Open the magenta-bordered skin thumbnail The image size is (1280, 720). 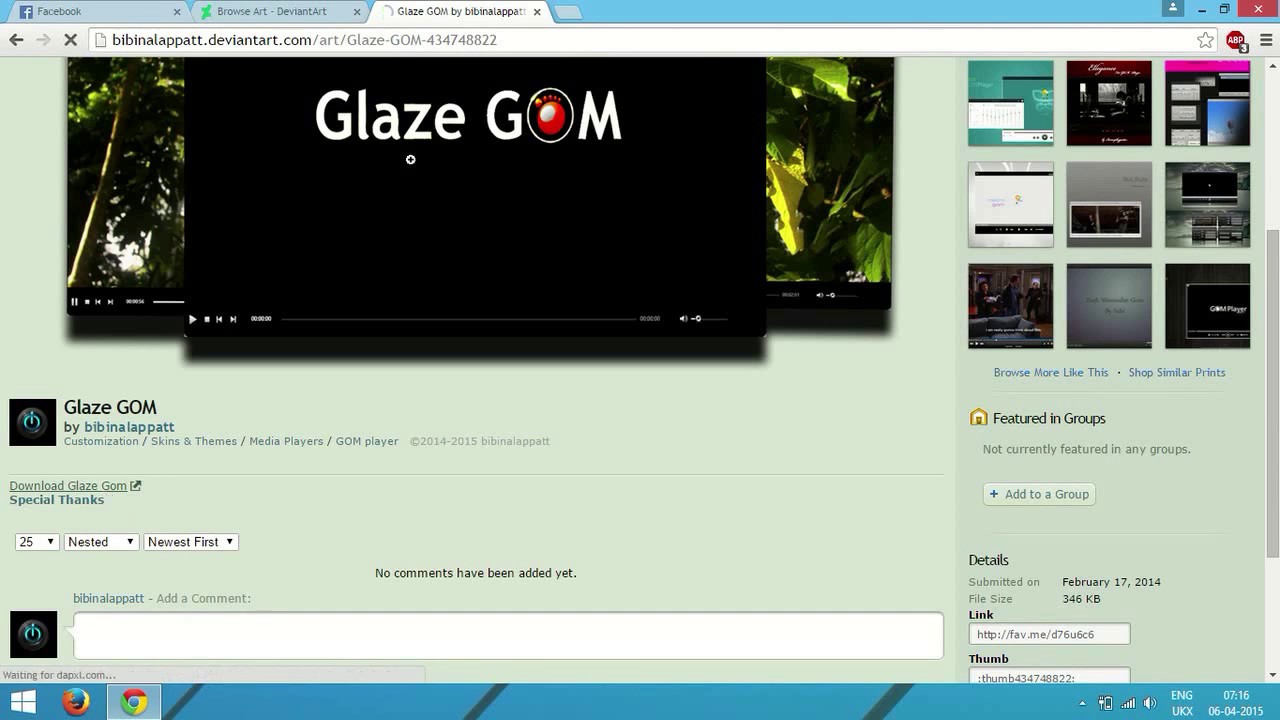1207,103
